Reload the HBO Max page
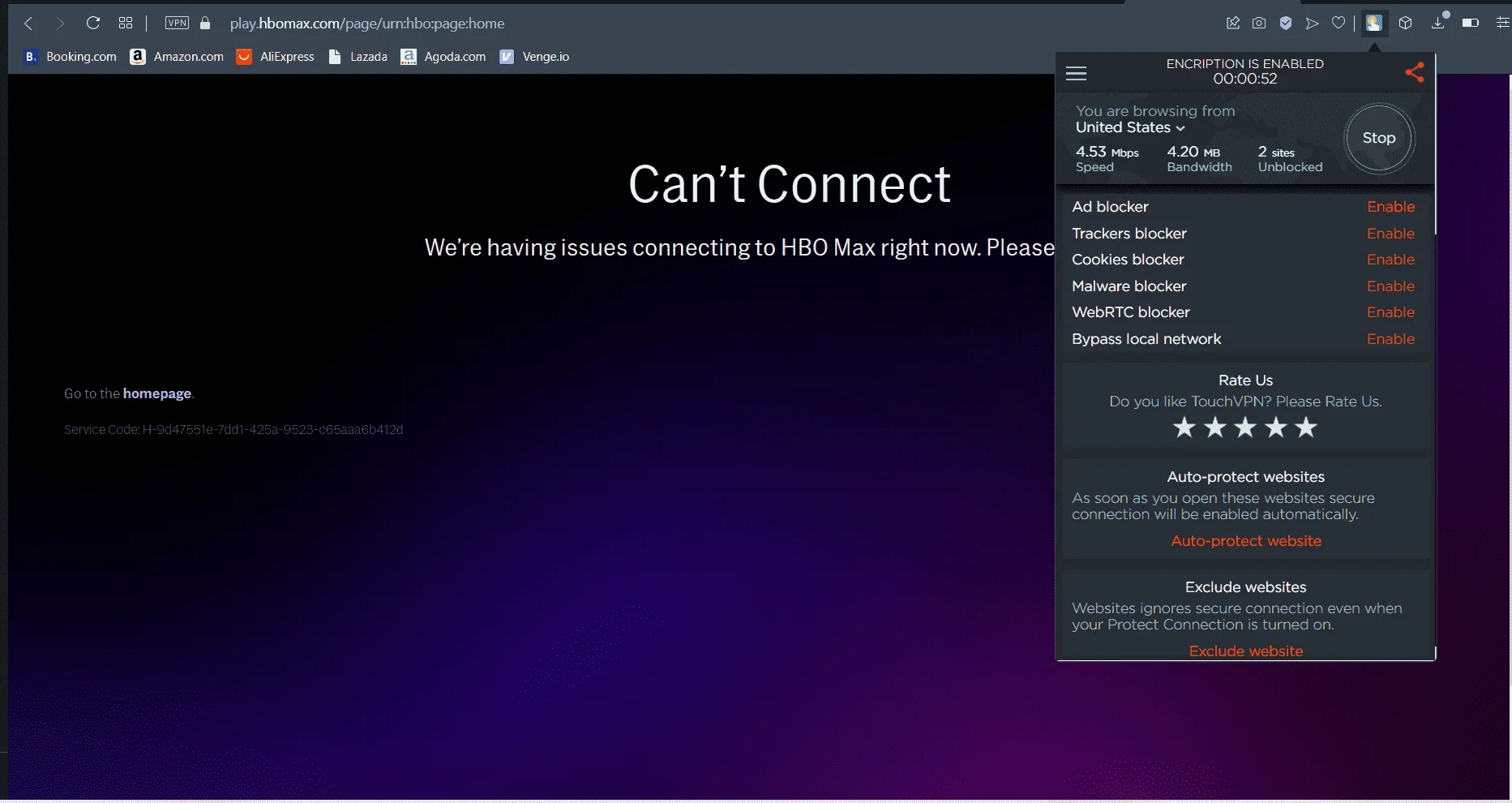This screenshot has height=803, width=1512. click(93, 23)
